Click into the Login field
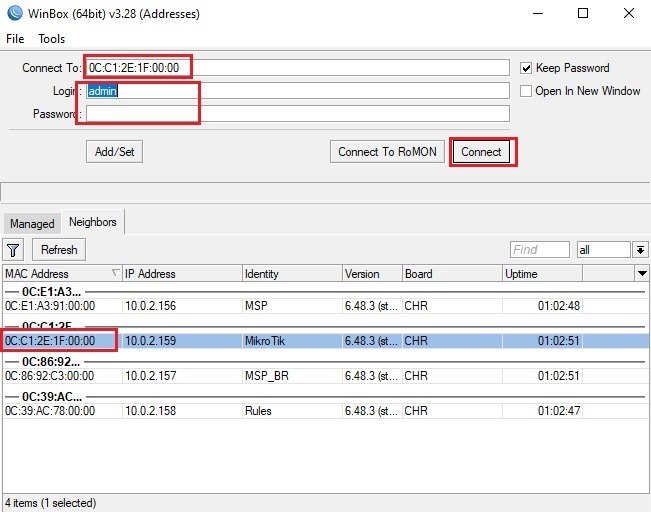This screenshot has height=512, width=651. tap(298, 91)
